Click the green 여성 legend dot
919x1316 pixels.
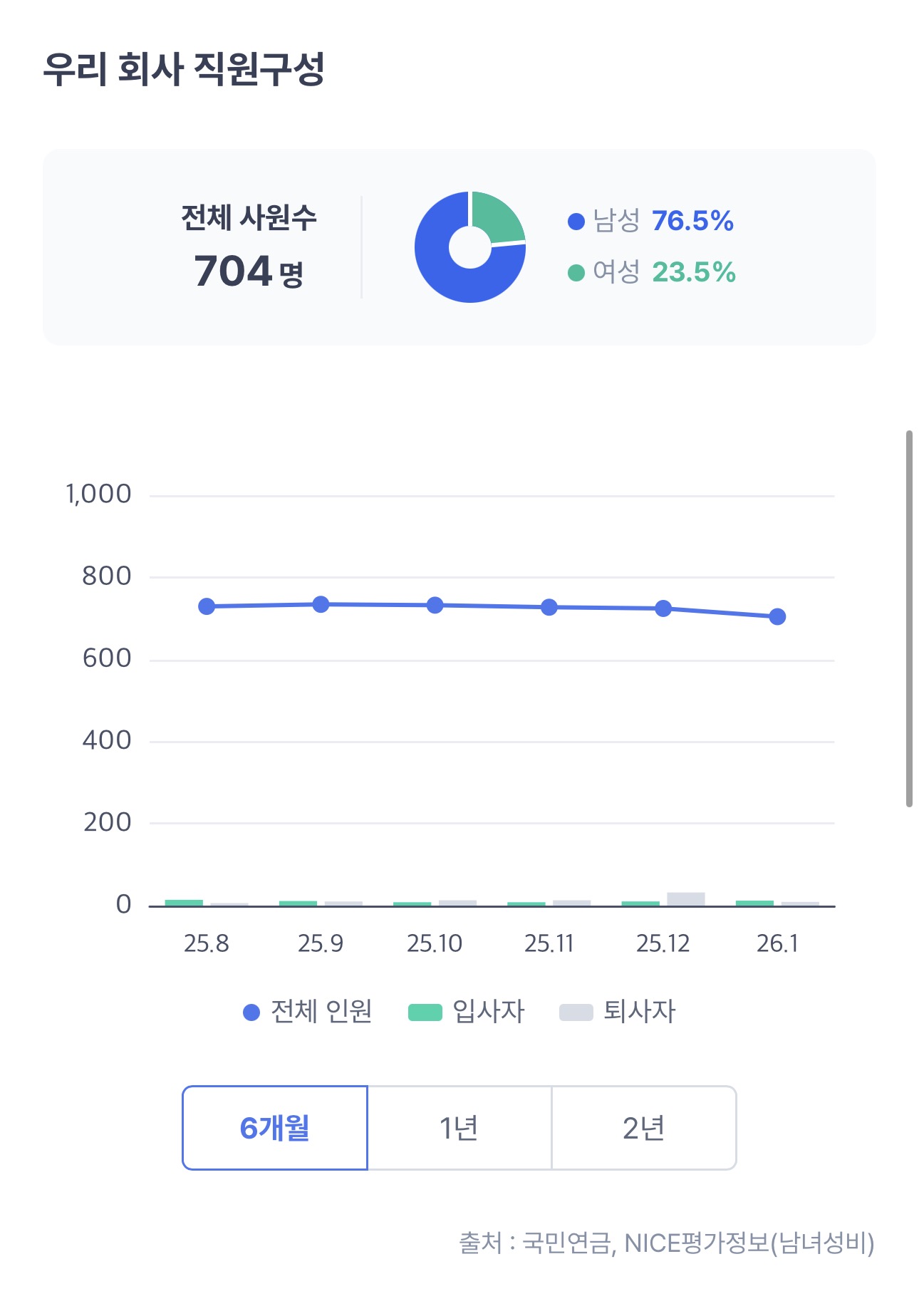576,273
